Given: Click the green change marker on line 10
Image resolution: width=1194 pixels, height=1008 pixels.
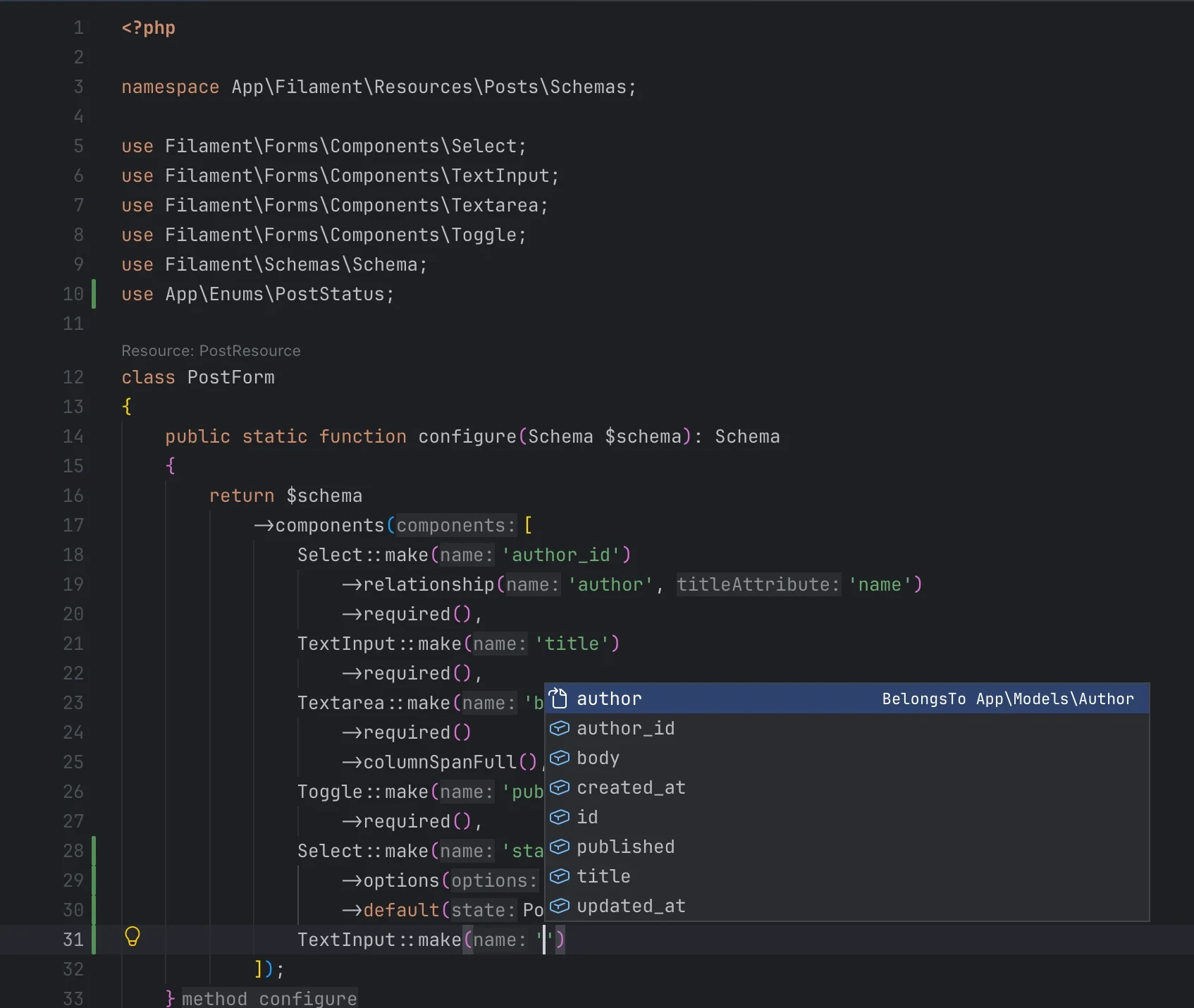Looking at the screenshot, I should coord(94,294).
